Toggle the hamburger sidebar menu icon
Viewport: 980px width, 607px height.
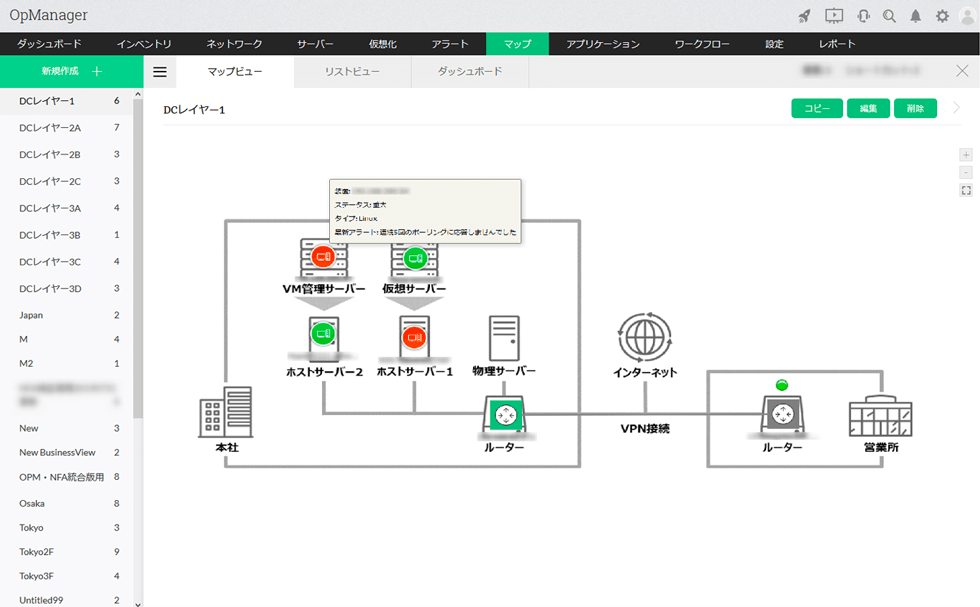point(160,72)
